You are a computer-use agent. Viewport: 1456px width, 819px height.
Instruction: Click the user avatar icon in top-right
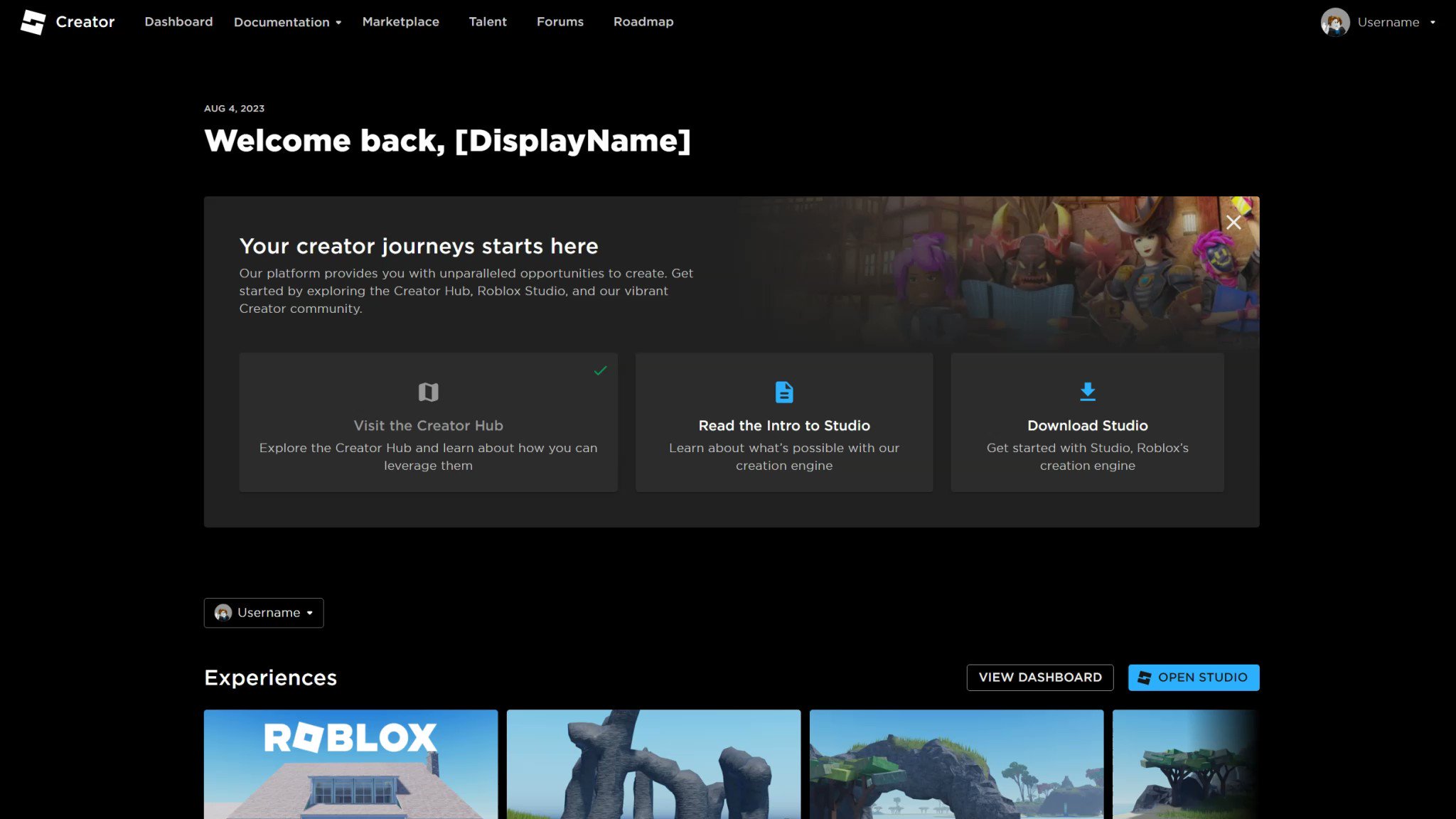[1335, 22]
